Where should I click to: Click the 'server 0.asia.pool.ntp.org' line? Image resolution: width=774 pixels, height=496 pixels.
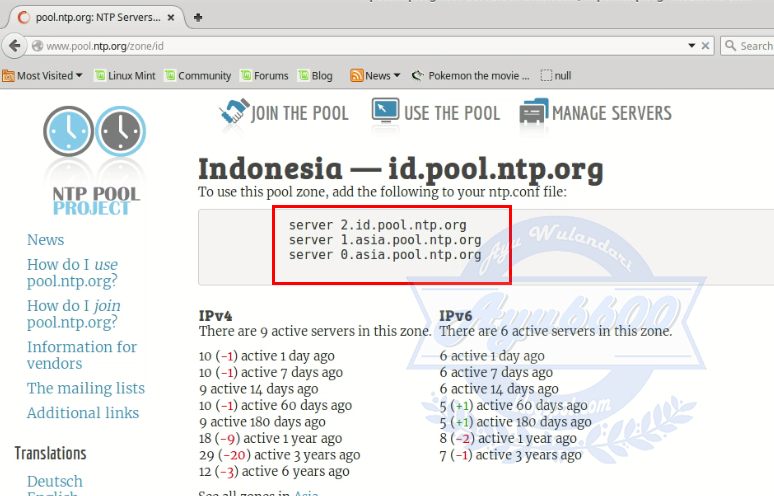point(385,255)
